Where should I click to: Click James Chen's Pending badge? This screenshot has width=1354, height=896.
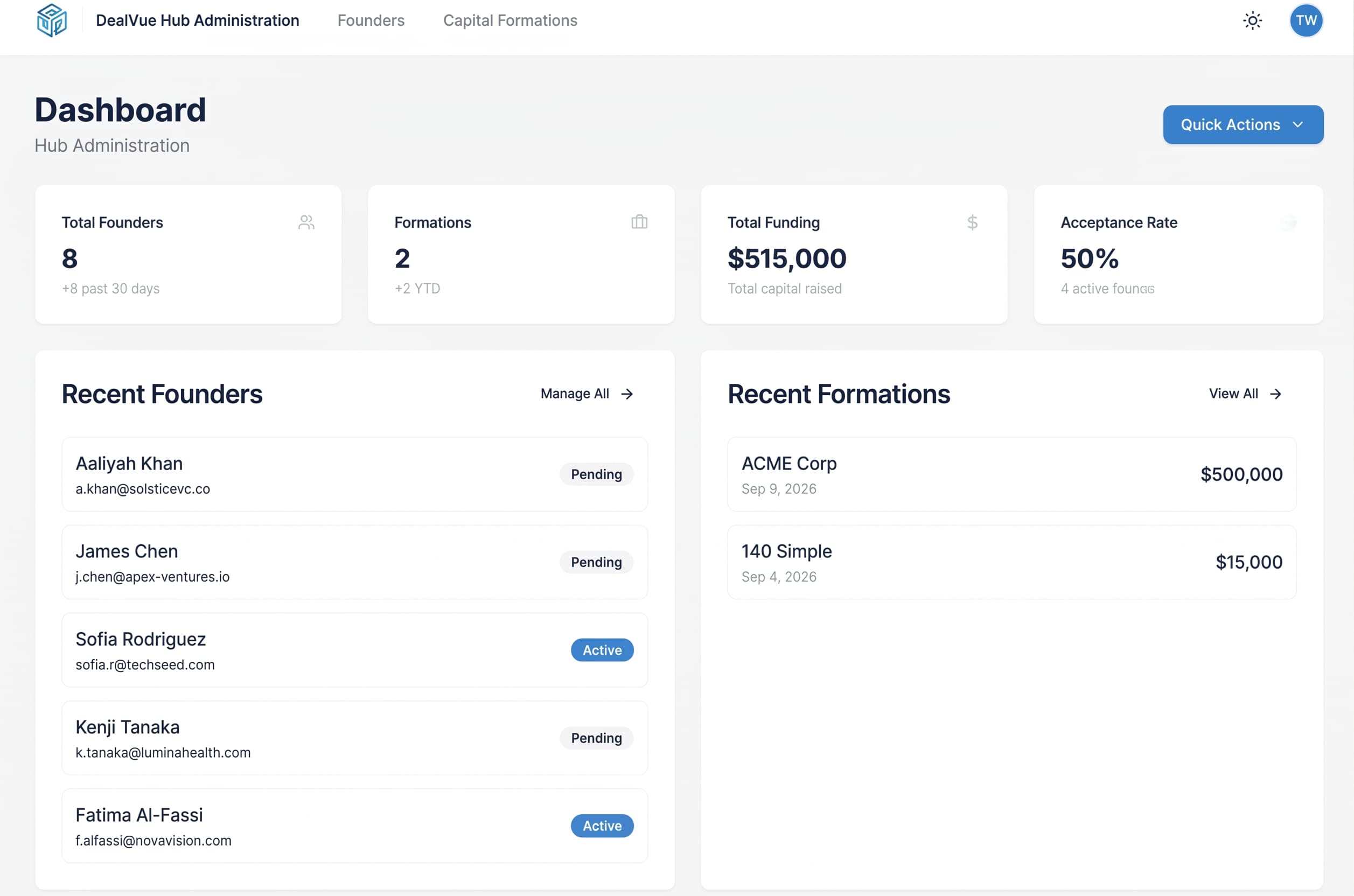click(596, 562)
